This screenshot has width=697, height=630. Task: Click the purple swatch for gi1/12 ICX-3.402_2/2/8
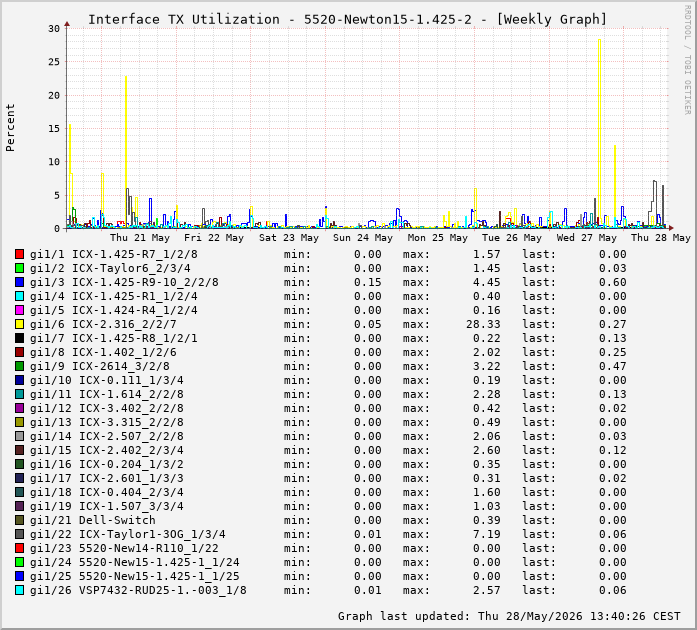tap(19, 408)
